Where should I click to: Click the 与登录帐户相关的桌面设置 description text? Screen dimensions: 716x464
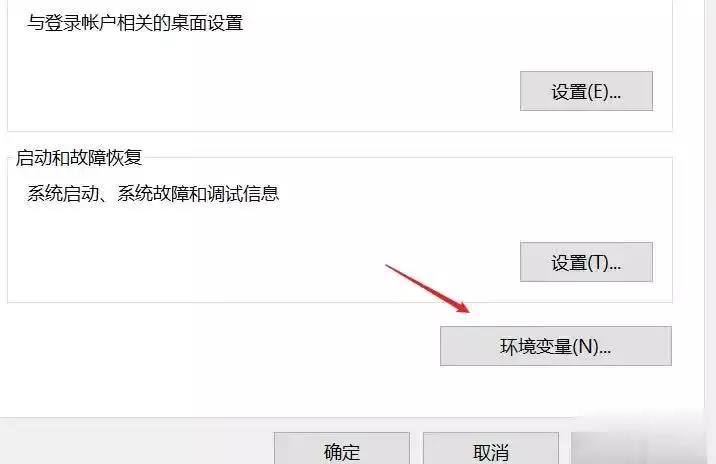pyautogui.click(x=135, y=23)
